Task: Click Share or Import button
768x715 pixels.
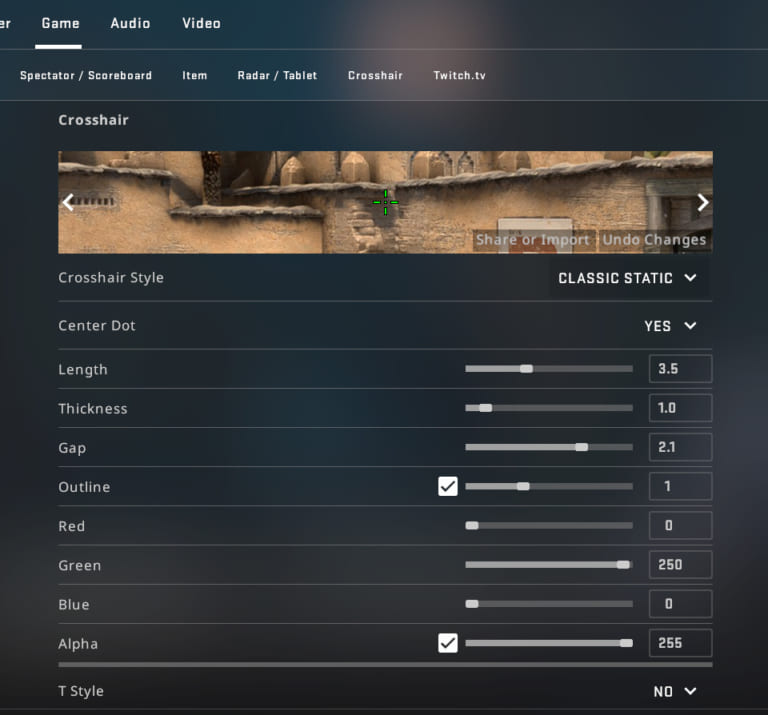Action: pos(533,240)
